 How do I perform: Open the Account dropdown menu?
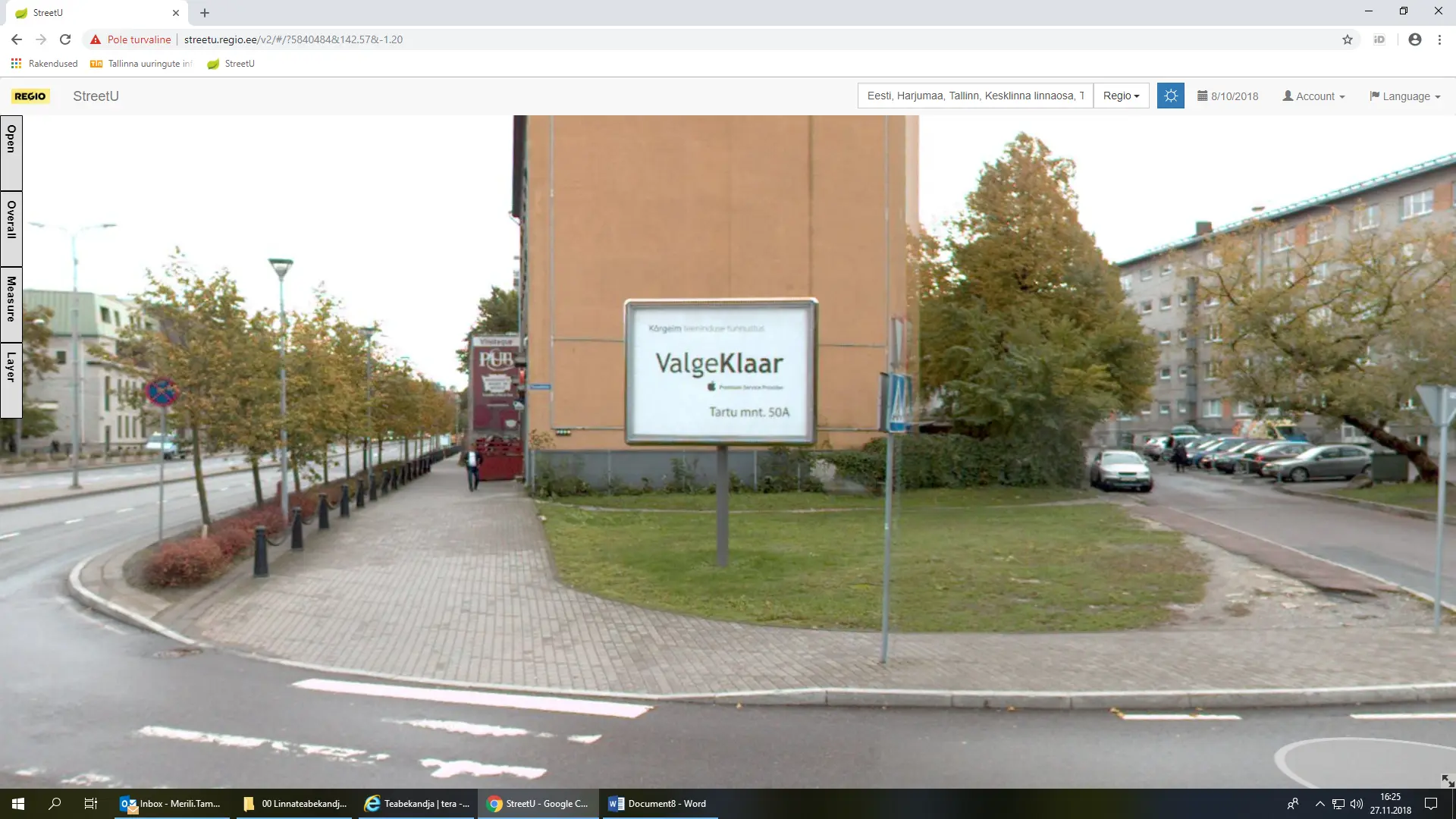1313,96
